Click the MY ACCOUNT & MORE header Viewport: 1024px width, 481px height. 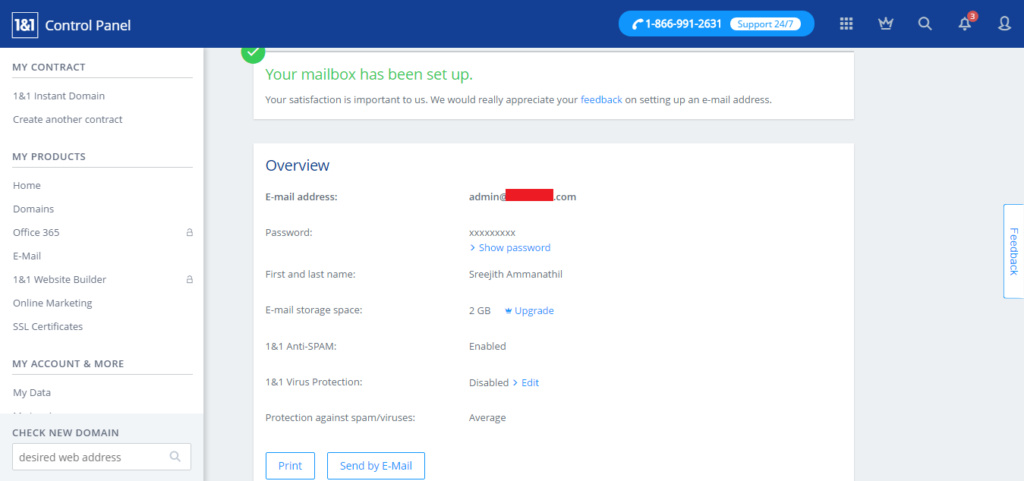click(68, 364)
